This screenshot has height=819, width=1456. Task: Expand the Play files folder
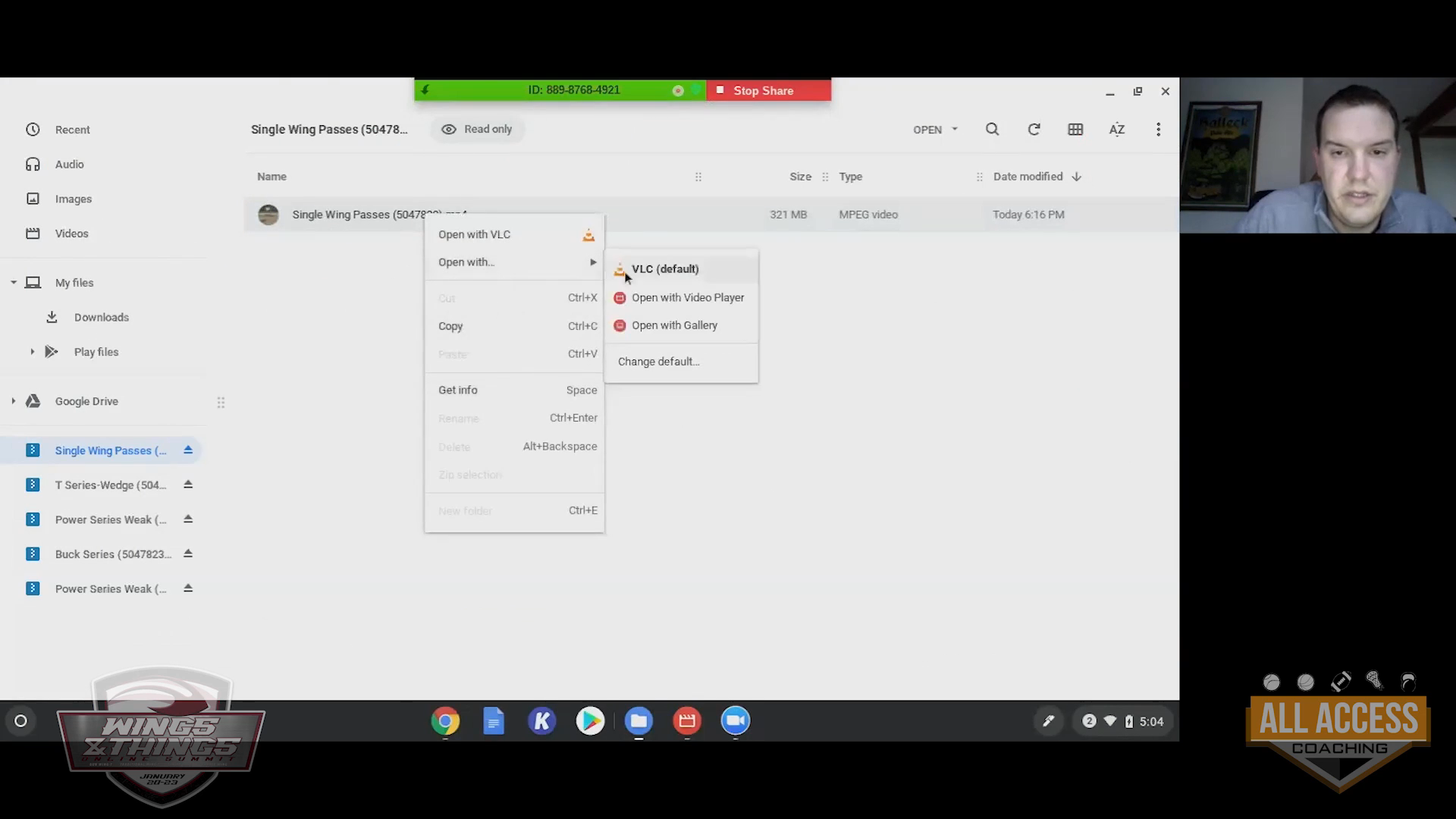[x=33, y=352]
